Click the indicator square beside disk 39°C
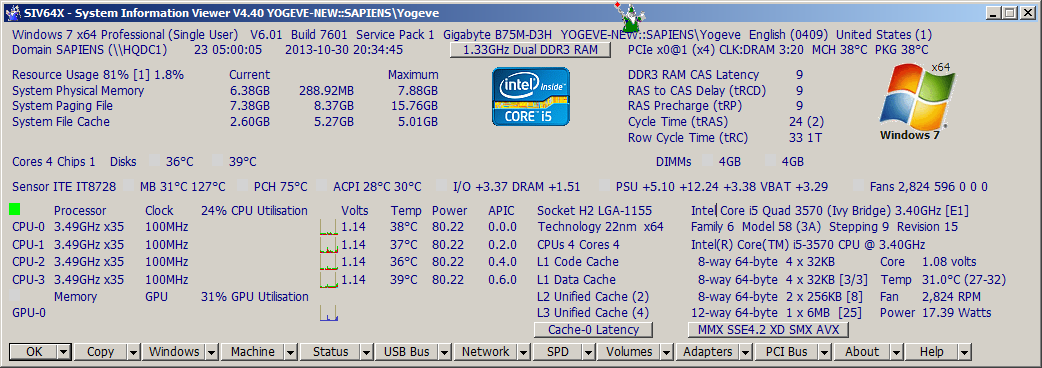 (x=218, y=160)
